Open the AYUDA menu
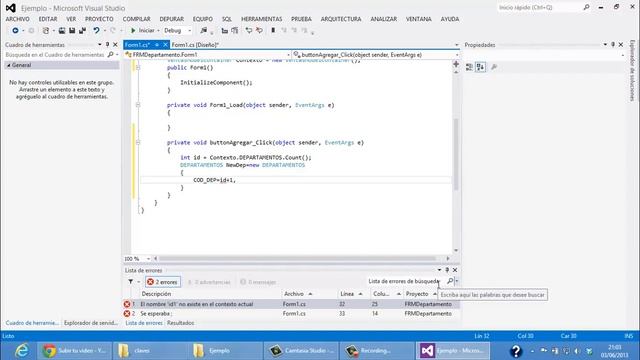 [x=450, y=19]
